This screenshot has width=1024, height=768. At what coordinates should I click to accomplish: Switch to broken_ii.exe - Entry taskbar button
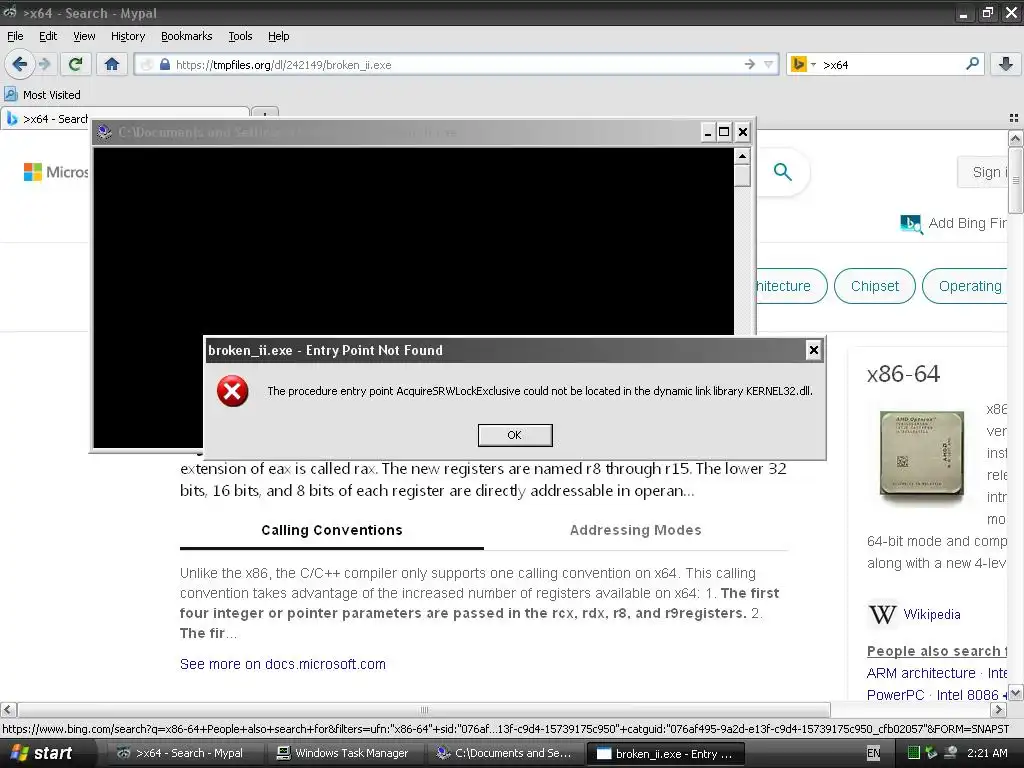665,754
